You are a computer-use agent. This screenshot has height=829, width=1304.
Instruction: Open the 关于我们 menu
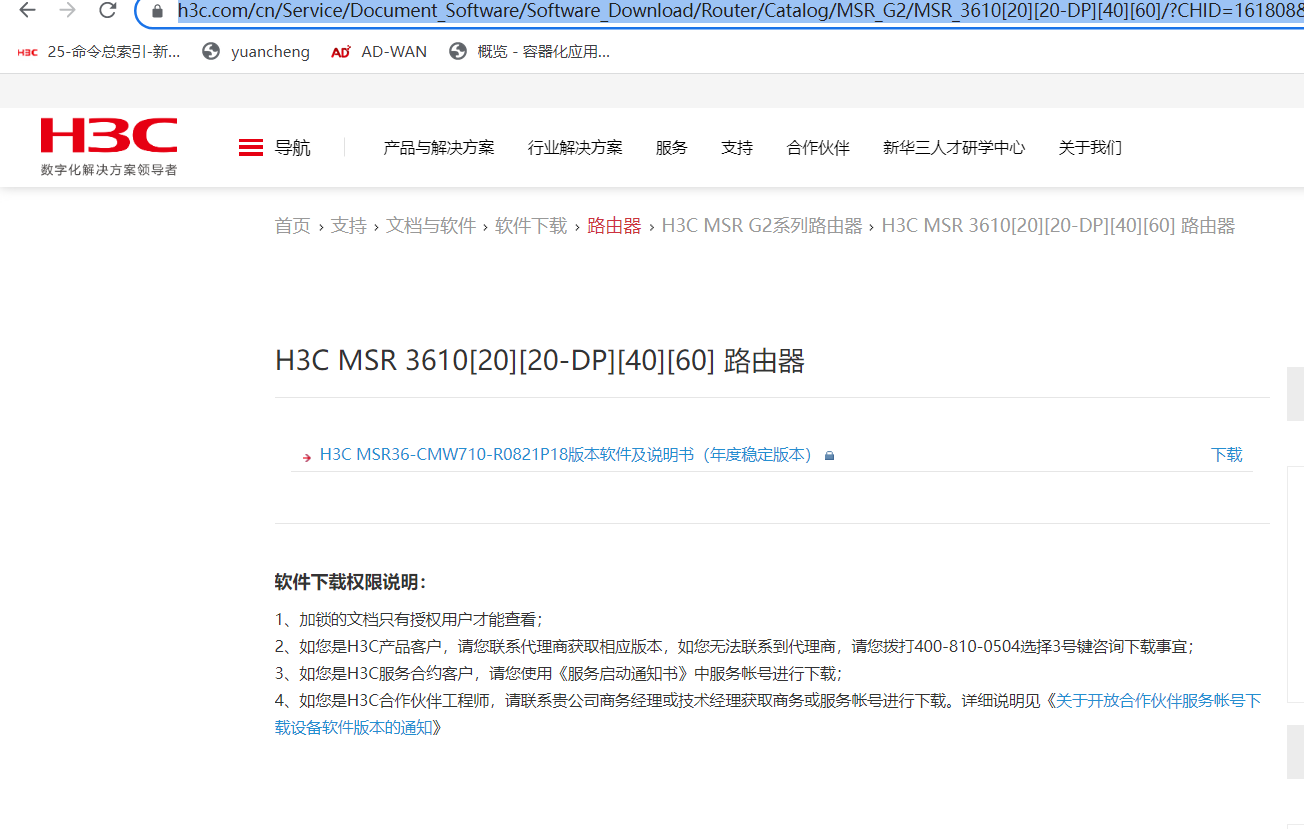(x=1090, y=148)
